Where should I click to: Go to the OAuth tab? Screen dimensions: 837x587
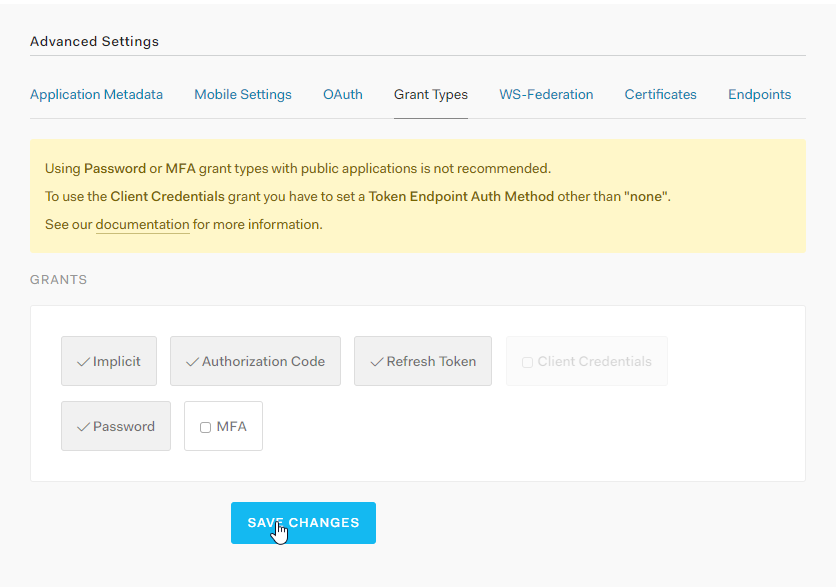pyautogui.click(x=343, y=94)
